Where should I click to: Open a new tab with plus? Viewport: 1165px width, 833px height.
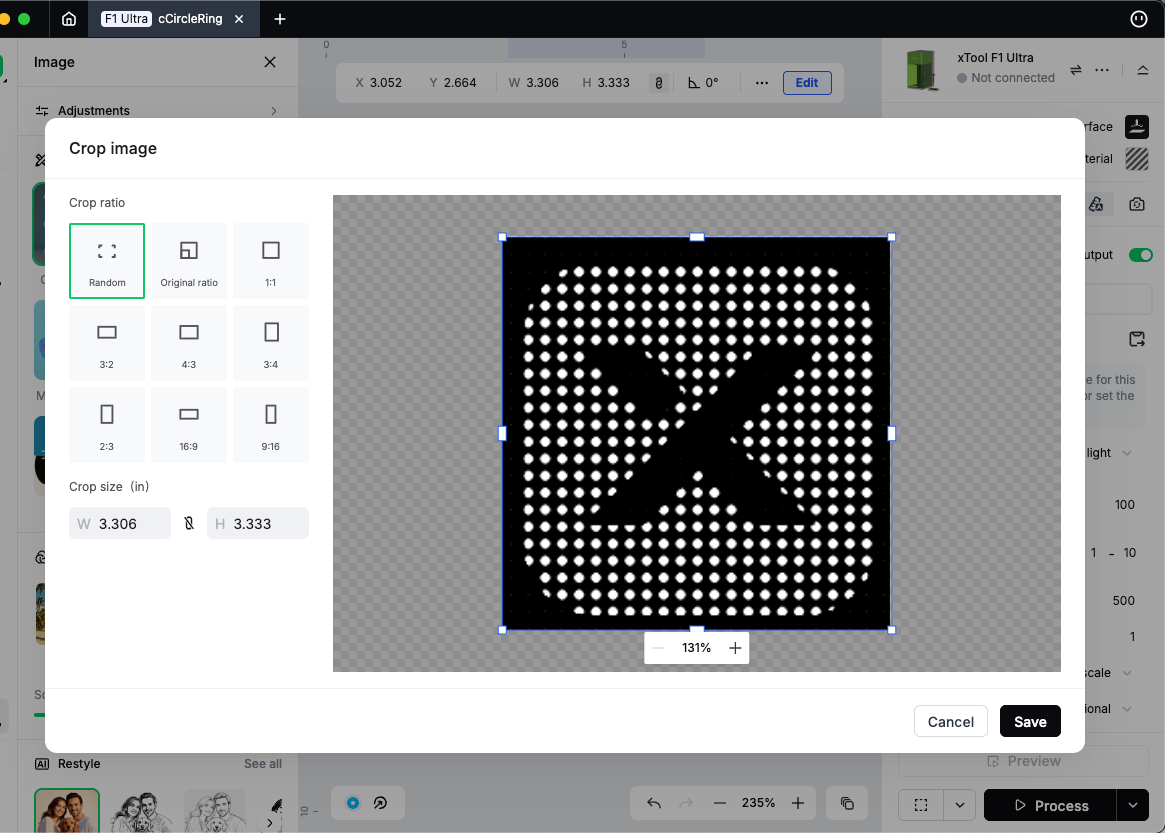point(280,19)
